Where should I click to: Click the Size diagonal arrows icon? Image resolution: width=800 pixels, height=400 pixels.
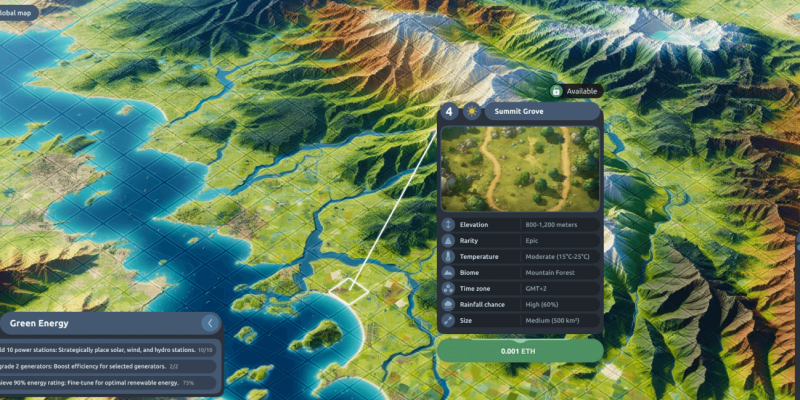coord(447,320)
